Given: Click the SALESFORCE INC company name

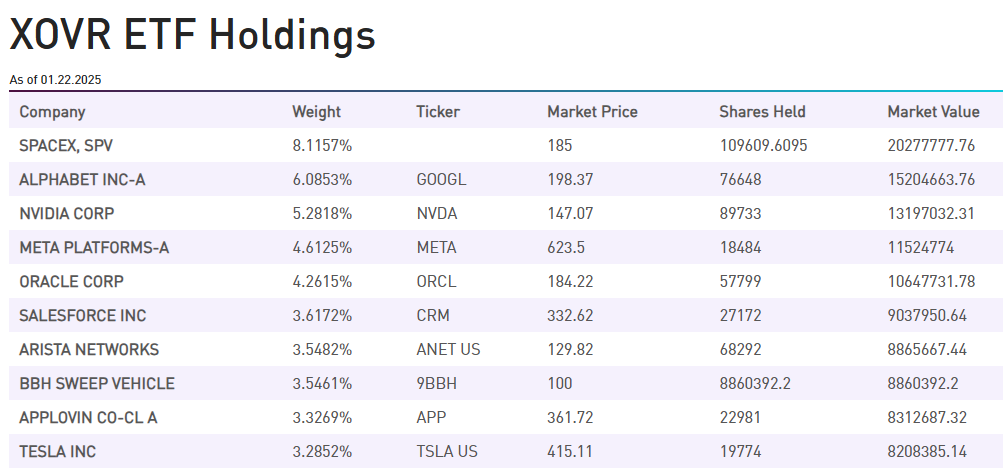Looking at the screenshot, I should coord(82,316).
